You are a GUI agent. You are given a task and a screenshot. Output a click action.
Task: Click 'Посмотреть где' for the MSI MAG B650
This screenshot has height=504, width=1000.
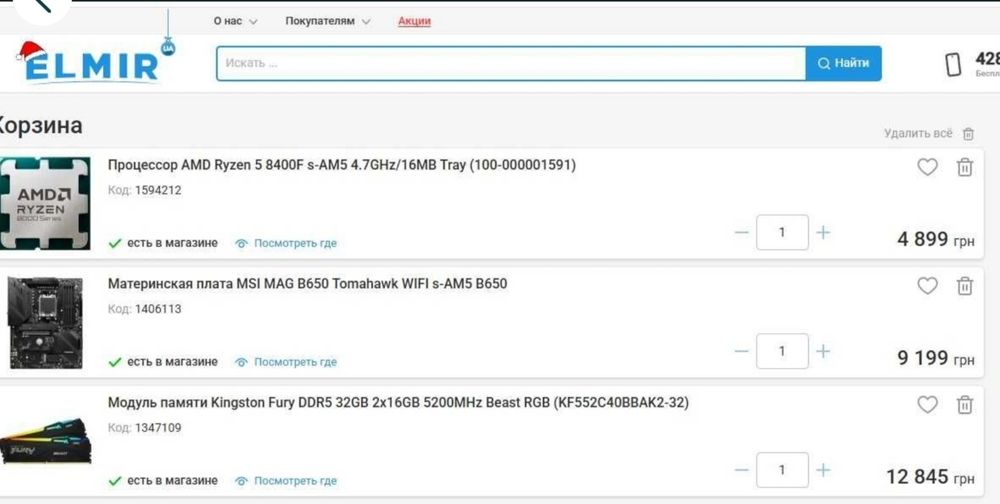tap(286, 362)
